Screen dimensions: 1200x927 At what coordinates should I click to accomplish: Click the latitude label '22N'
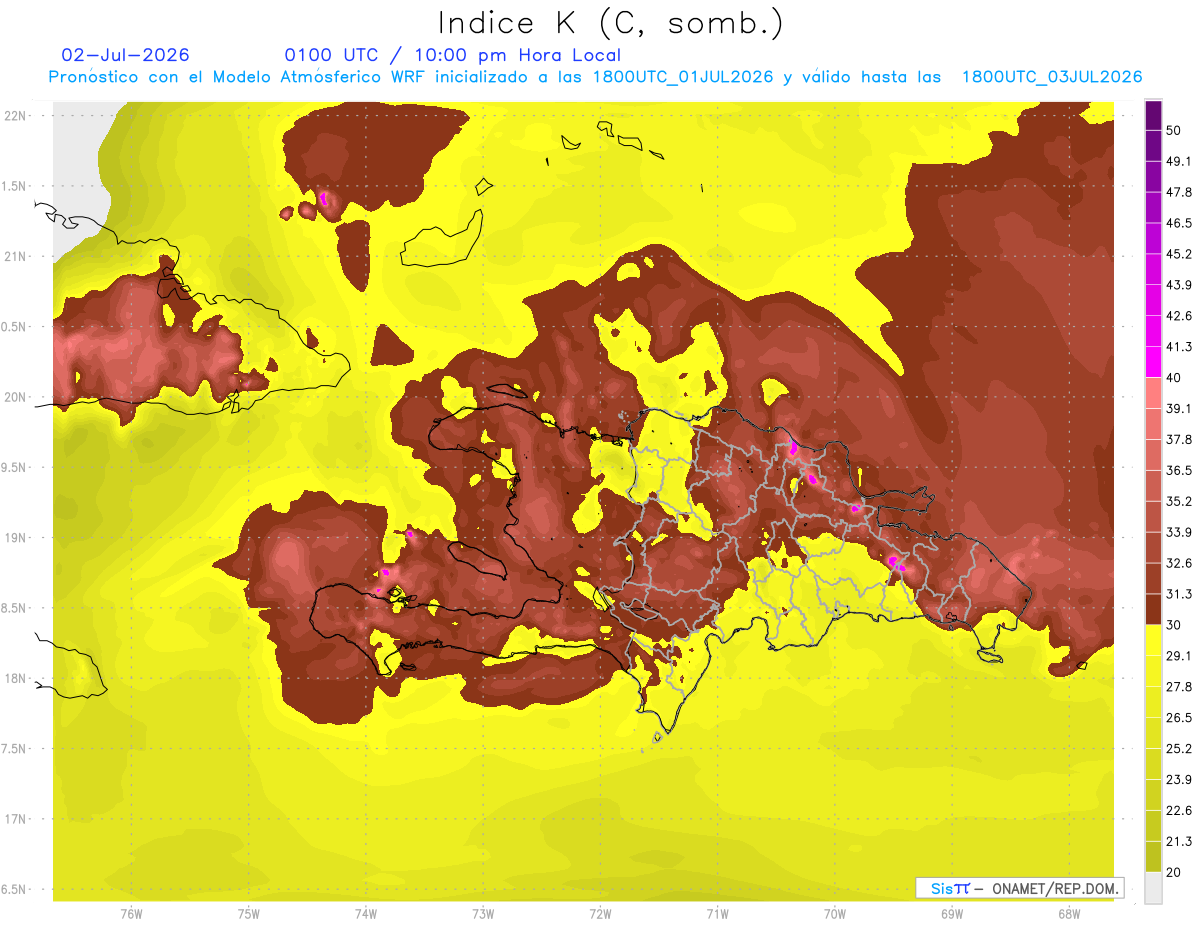pos(16,116)
